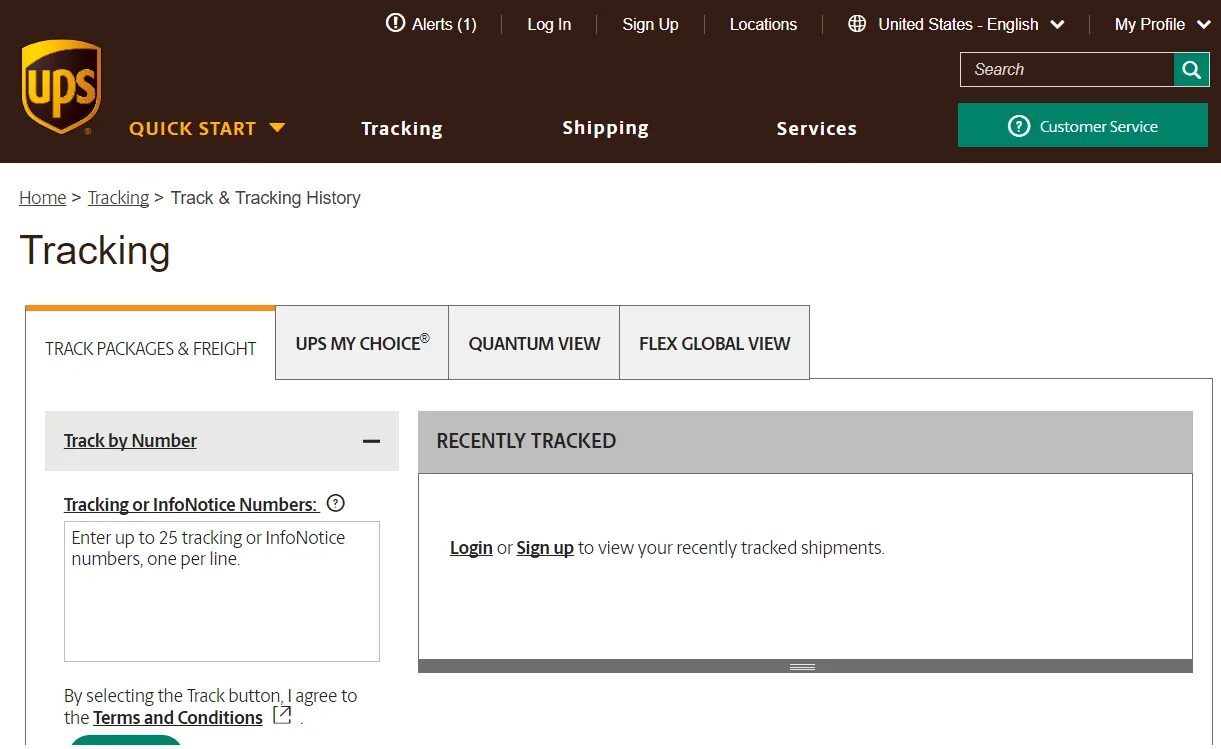Collapse Track by Number with minus icon
Viewport: 1221px width, 749px height.
(371, 441)
